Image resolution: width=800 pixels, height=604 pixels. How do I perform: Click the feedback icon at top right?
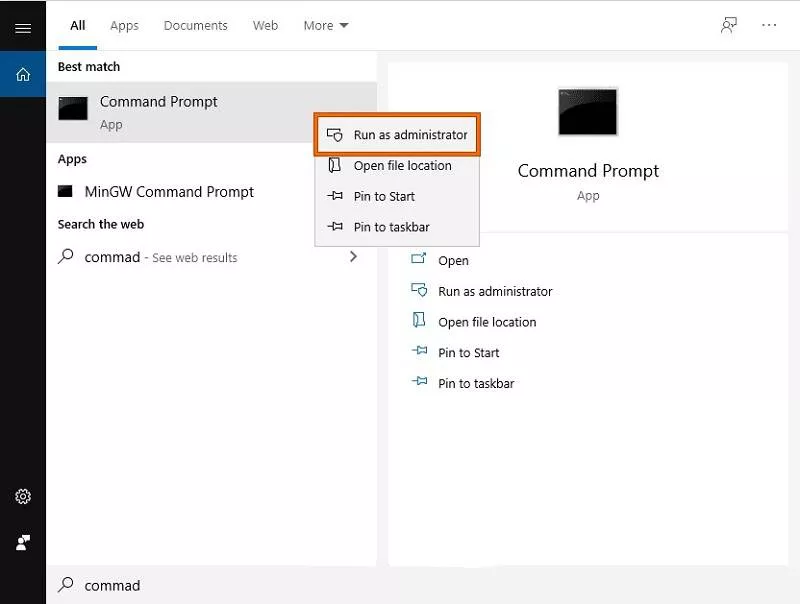(x=729, y=26)
